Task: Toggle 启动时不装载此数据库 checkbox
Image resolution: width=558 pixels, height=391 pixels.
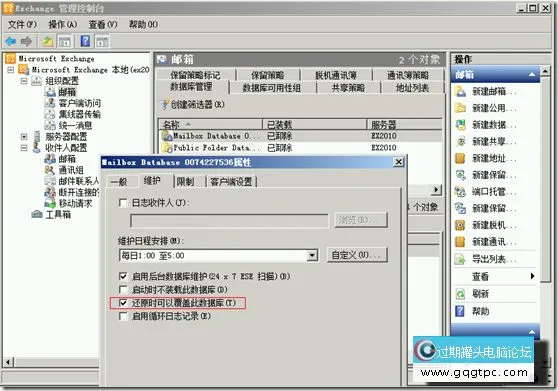Action: coord(123,290)
